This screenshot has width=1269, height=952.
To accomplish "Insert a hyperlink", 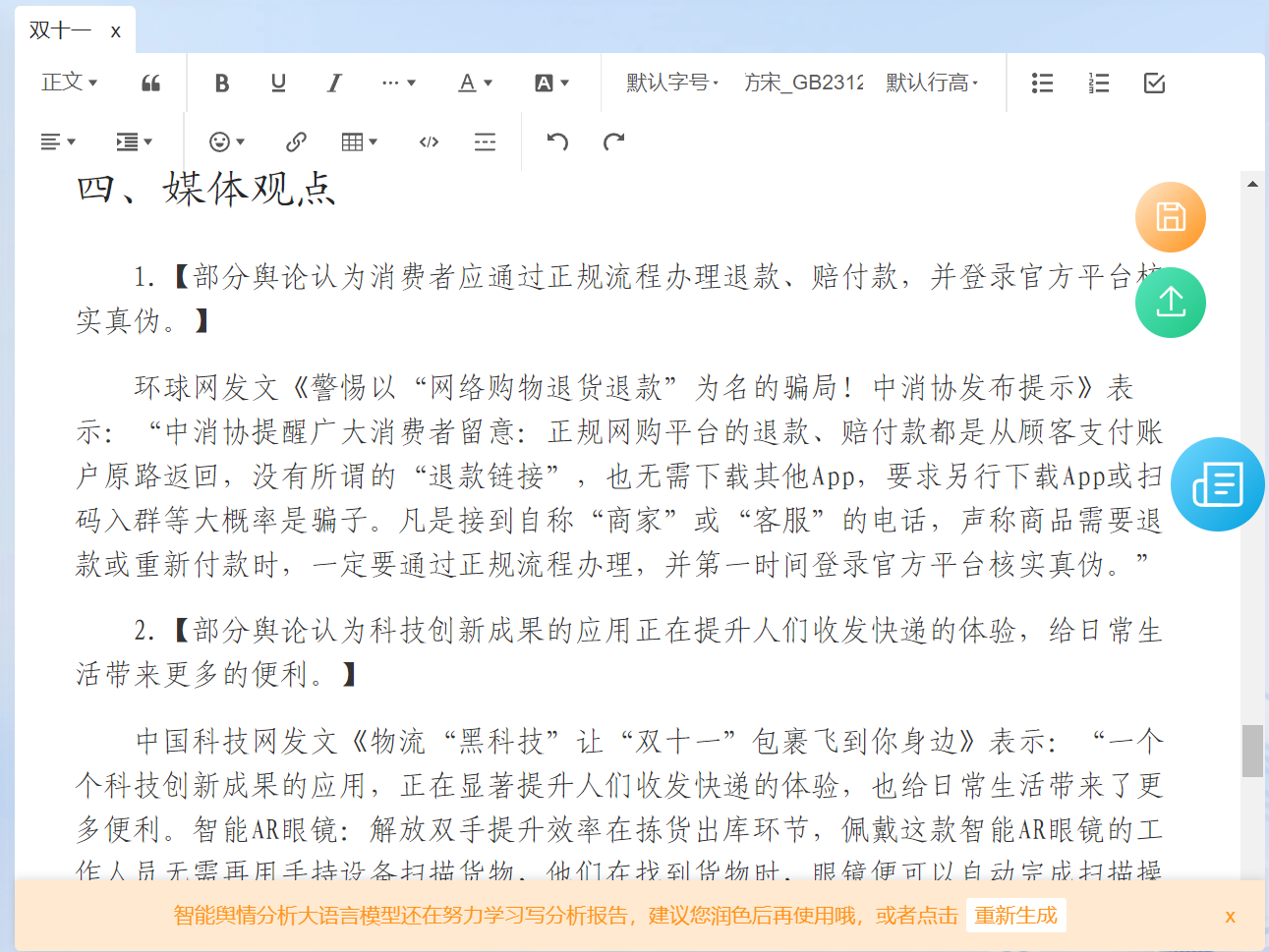I will coord(295,141).
